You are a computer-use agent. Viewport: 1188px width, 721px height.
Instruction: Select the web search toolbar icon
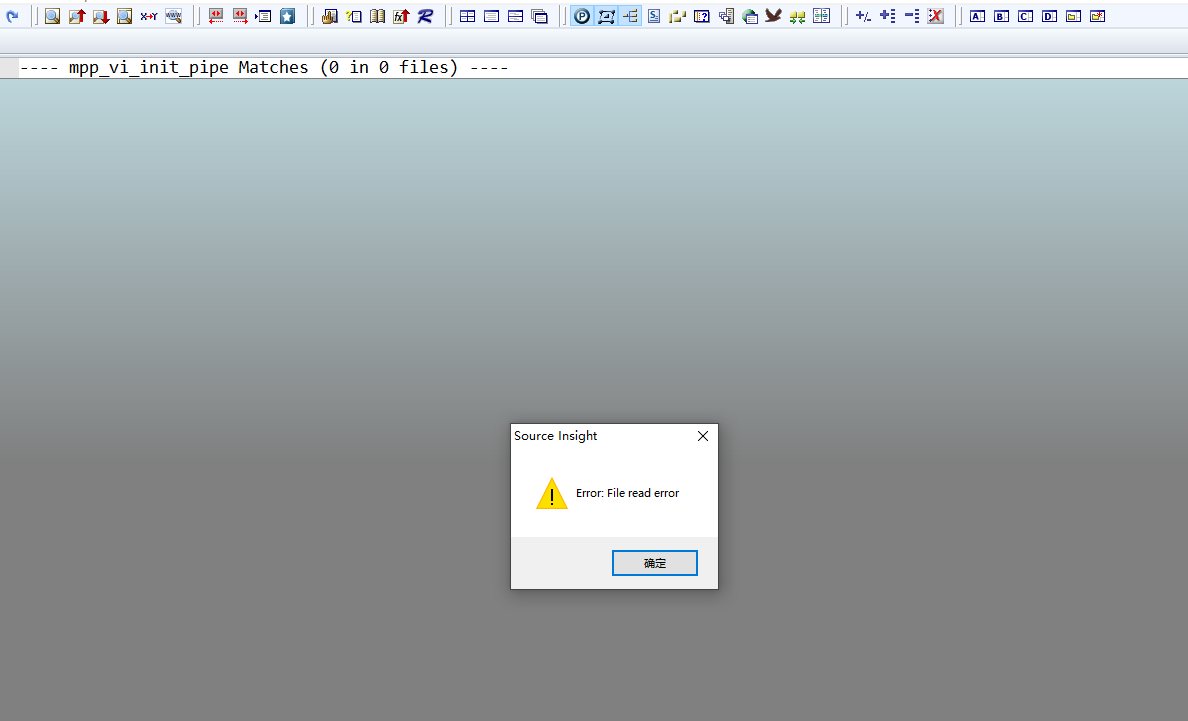[174, 16]
